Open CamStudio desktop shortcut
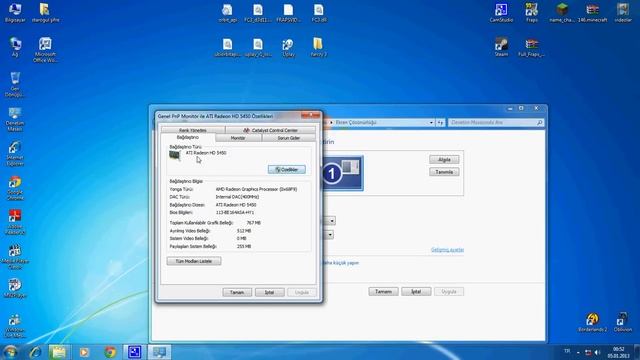The image size is (640, 360). tap(501, 12)
